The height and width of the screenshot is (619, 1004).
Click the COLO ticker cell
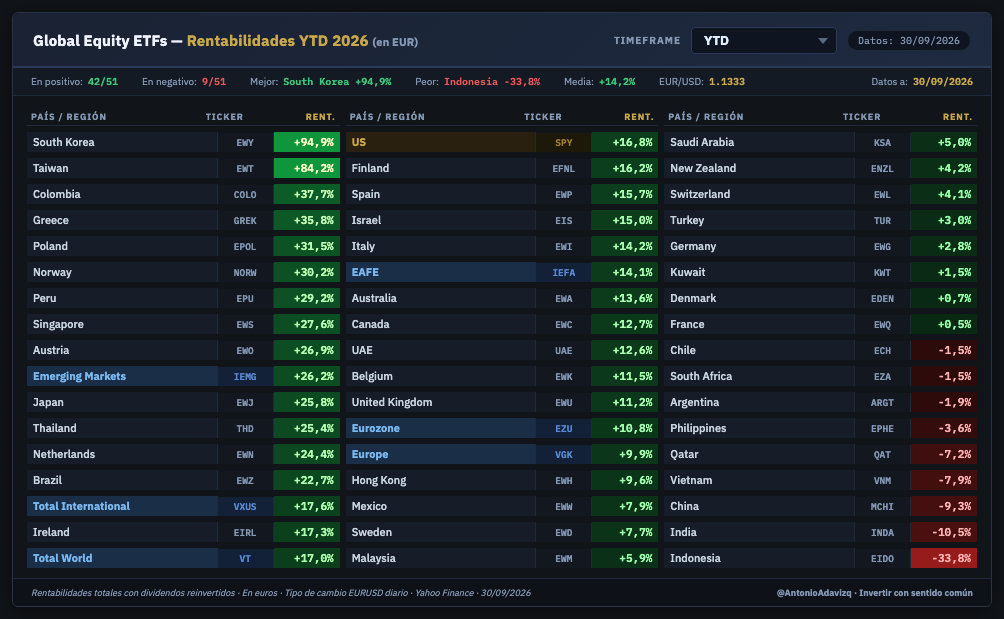click(x=245, y=195)
